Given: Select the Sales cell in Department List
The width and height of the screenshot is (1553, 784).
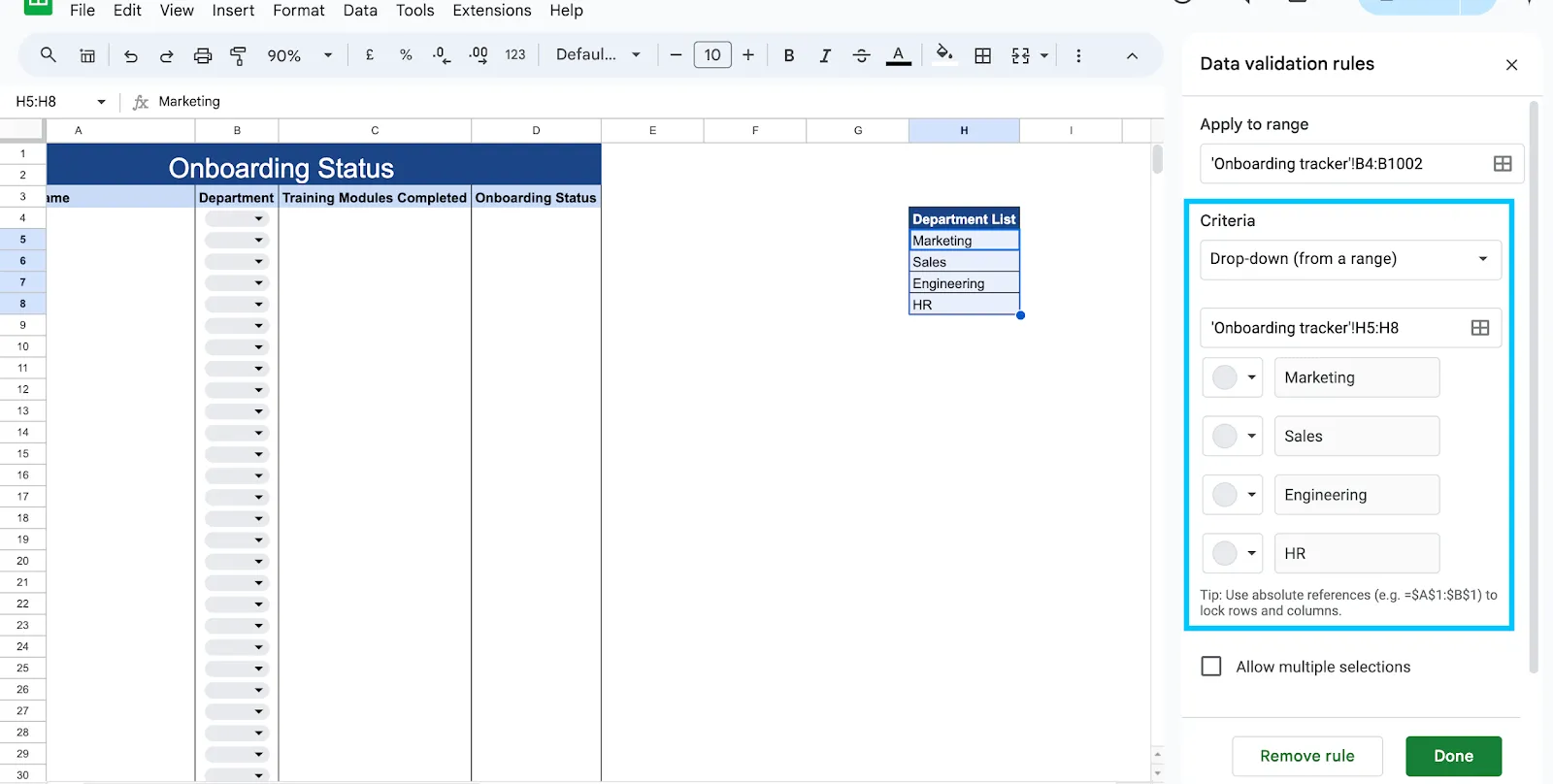Looking at the screenshot, I should 964,262.
